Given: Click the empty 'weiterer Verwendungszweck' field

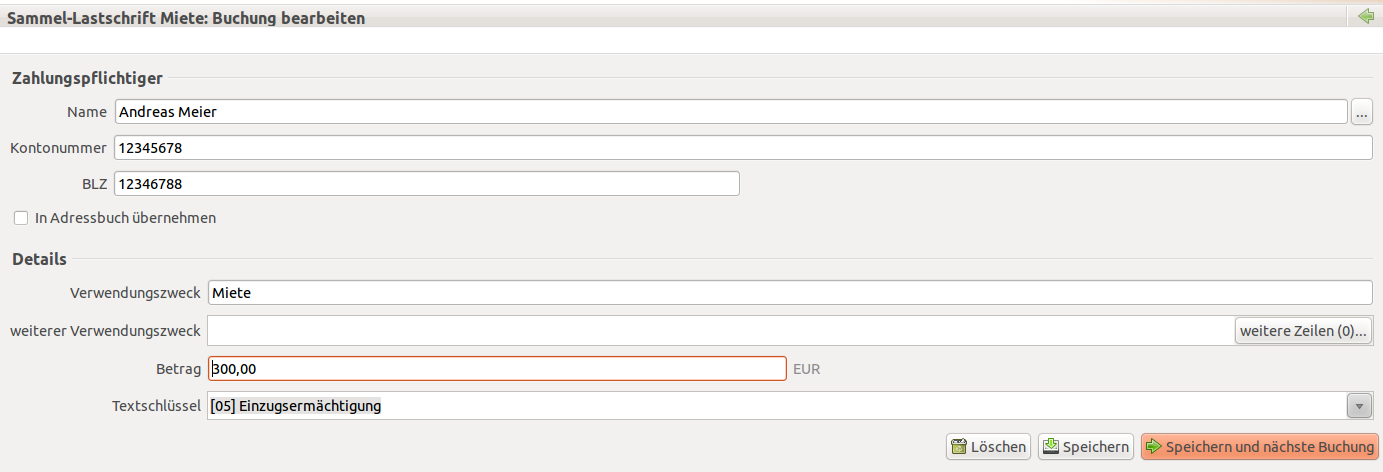Looking at the screenshot, I should [720, 330].
